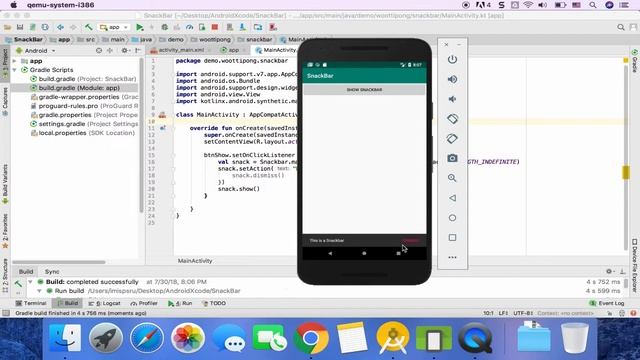Click UTF-8 encoding in status bar
Viewport: 640px width, 360px height.
pos(523,313)
